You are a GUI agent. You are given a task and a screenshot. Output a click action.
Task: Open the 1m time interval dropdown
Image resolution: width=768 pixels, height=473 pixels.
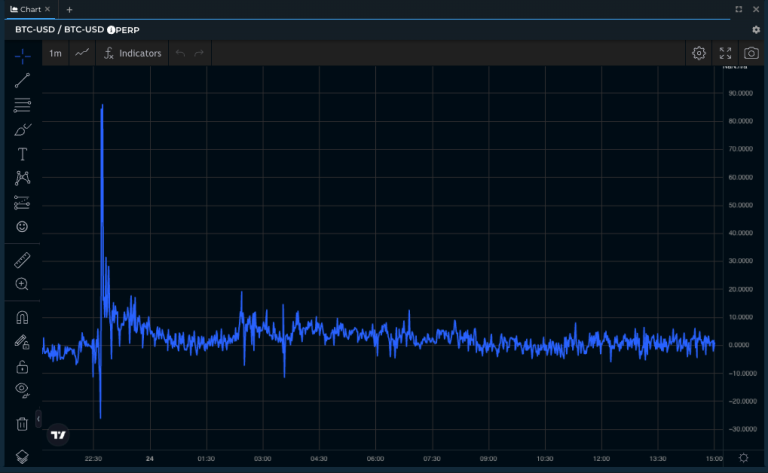click(56, 53)
